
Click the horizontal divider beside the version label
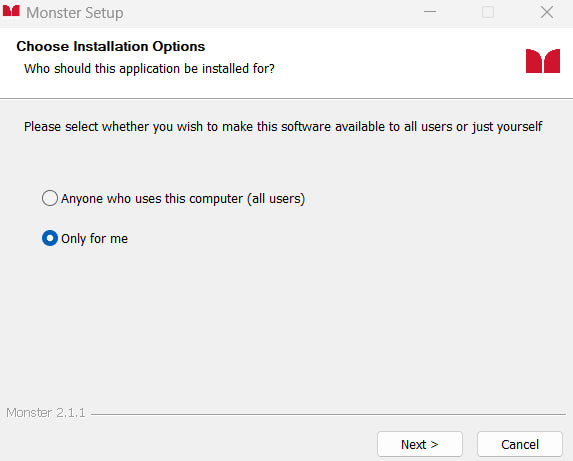(328, 414)
